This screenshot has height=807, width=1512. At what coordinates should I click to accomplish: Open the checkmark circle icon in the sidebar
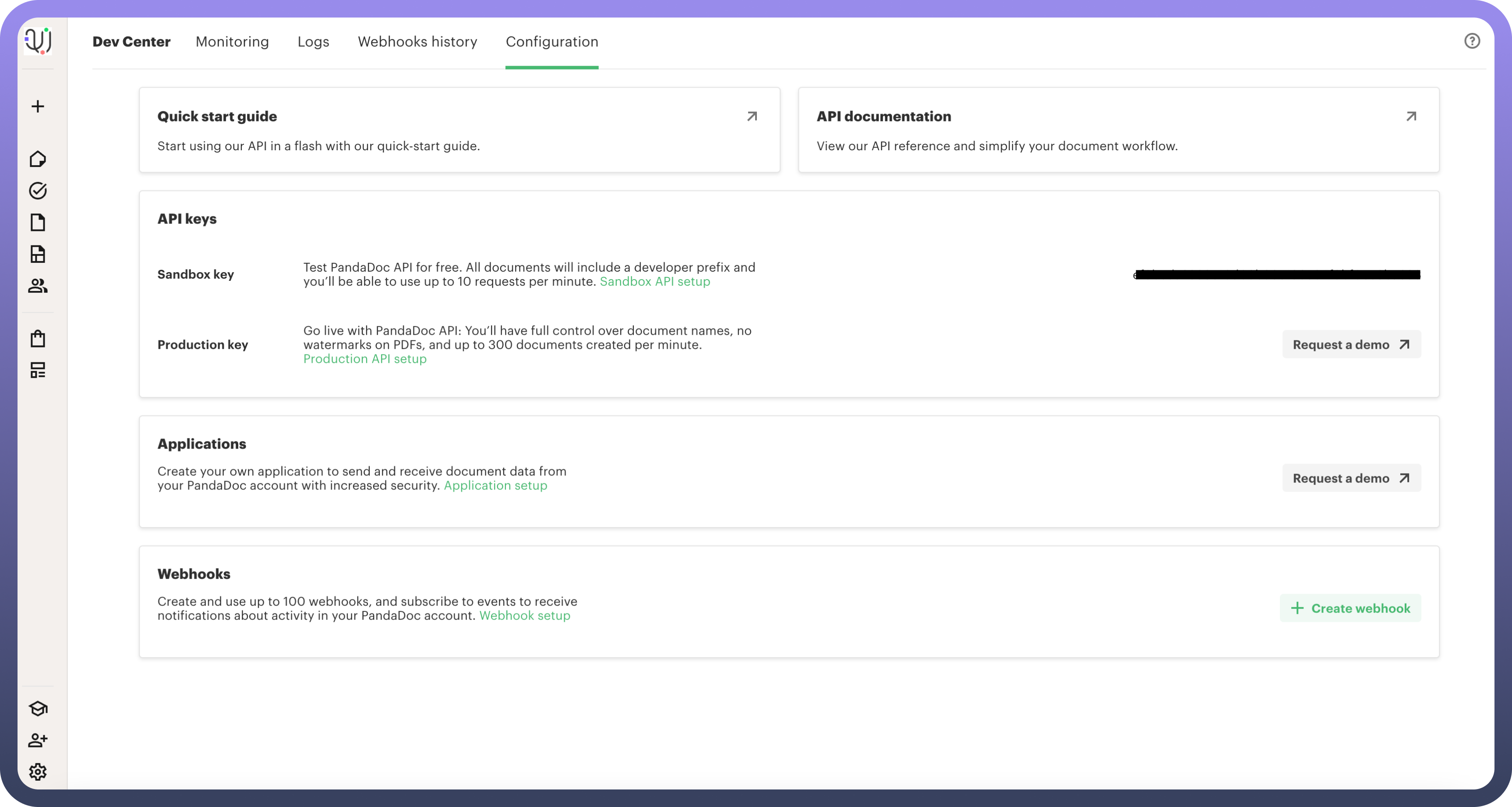click(x=38, y=191)
